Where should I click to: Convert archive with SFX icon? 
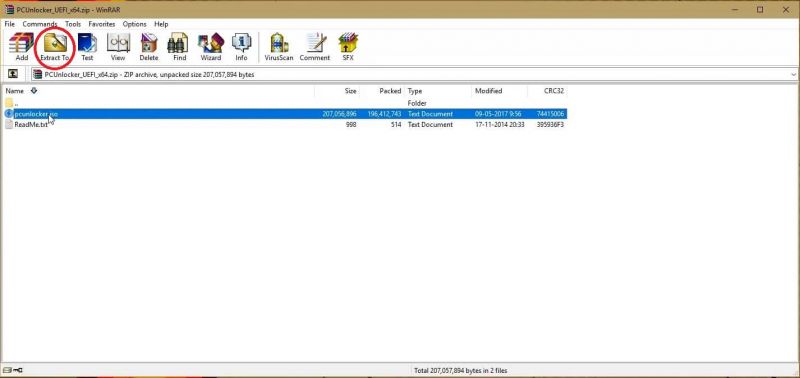[x=348, y=47]
